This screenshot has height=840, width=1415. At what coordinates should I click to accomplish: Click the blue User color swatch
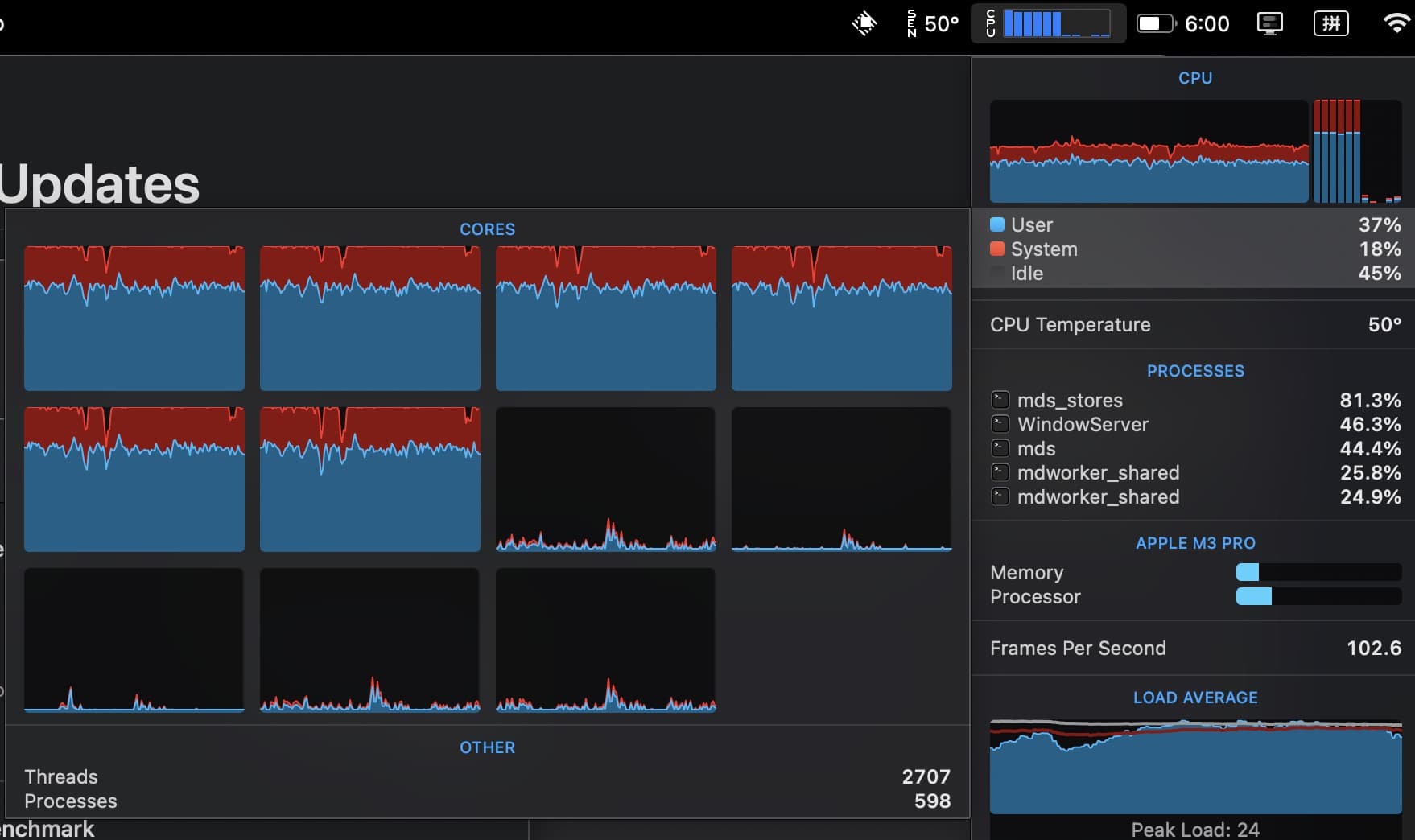click(x=997, y=224)
